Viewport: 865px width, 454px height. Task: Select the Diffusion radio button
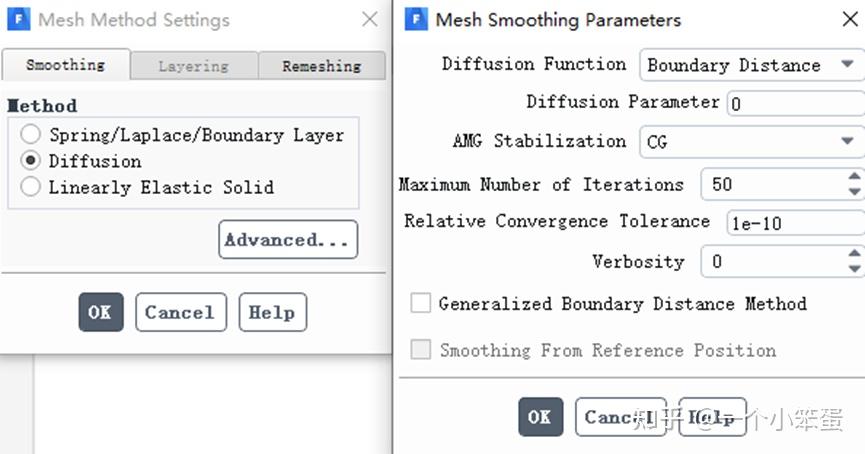point(31,161)
